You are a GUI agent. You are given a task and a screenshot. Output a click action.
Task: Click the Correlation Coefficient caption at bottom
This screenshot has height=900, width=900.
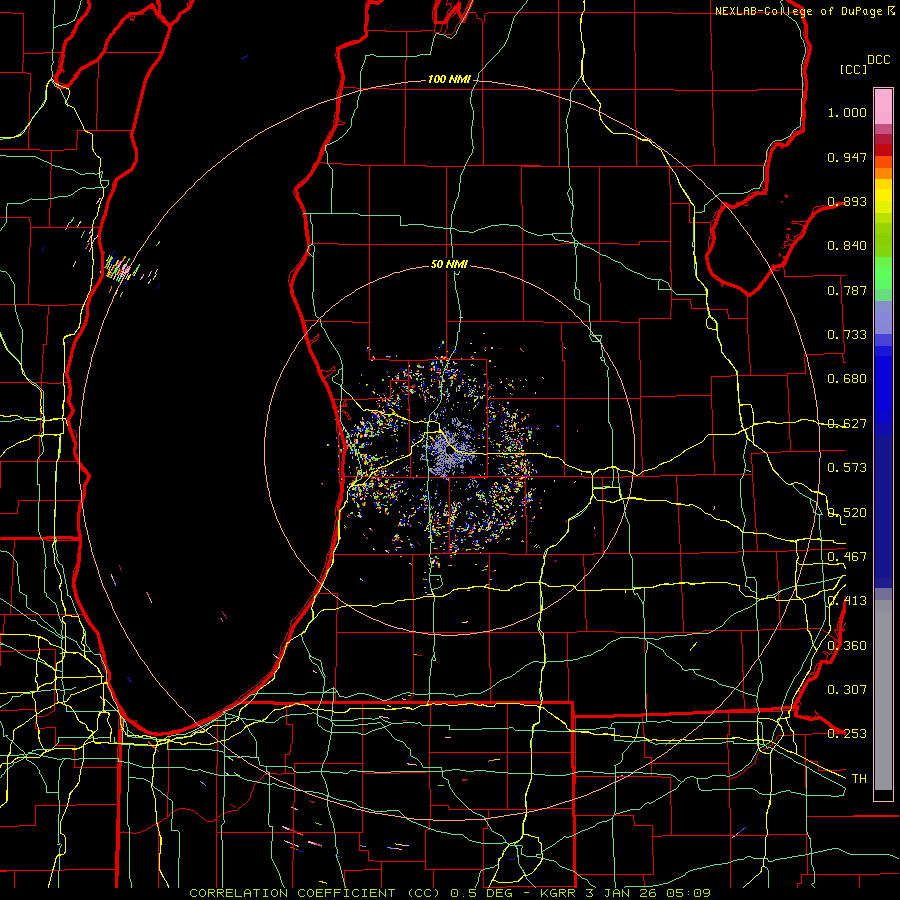point(450,893)
